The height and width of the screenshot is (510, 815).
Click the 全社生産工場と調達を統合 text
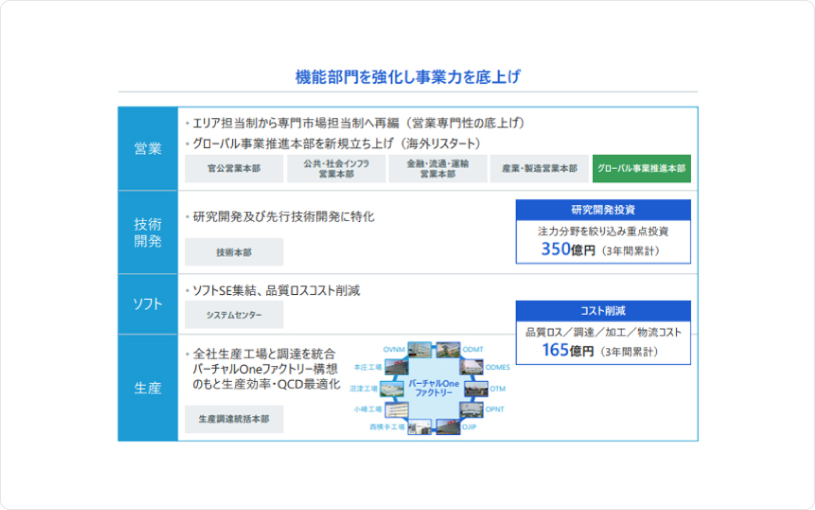click(x=264, y=354)
